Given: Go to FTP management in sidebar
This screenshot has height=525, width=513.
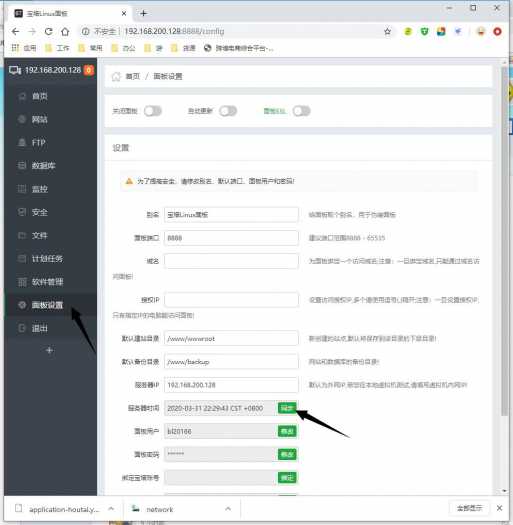Looking at the screenshot, I should (51, 143).
